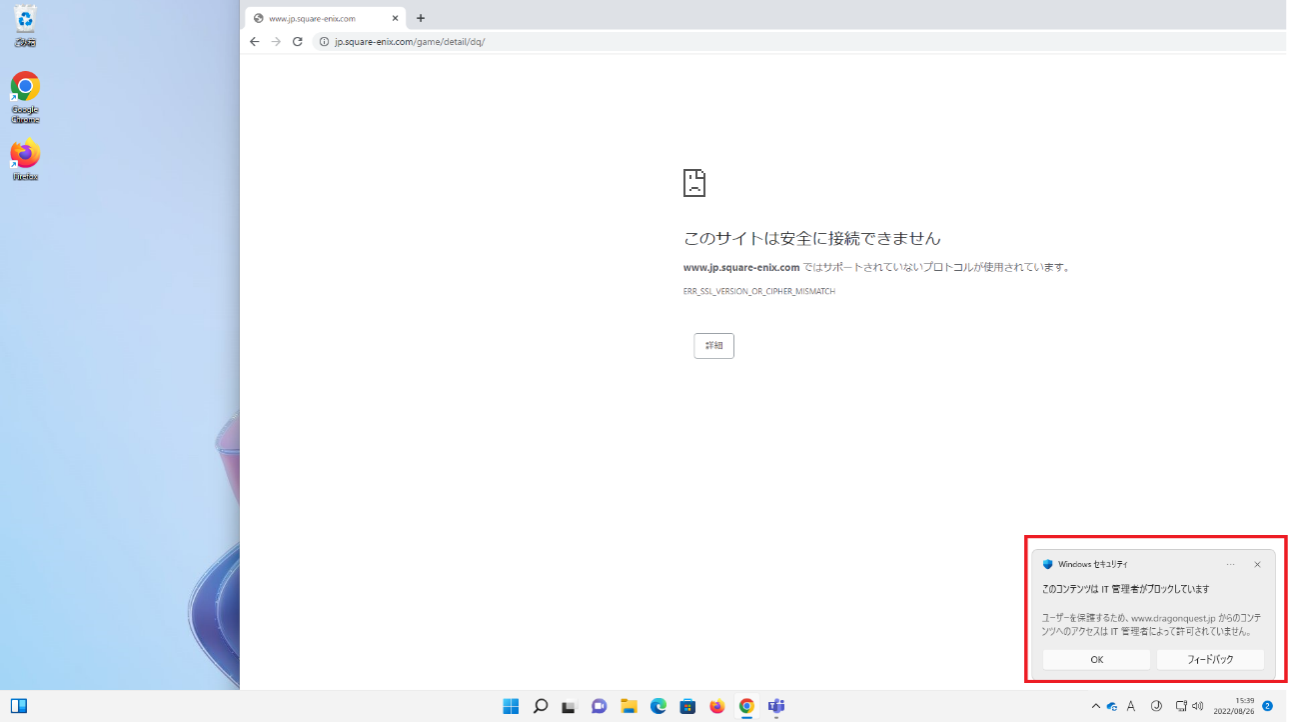The width and height of the screenshot is (1292, 727).
Task: Open Microsoft Teams from taskbar
Action: [x=776, y=706]
